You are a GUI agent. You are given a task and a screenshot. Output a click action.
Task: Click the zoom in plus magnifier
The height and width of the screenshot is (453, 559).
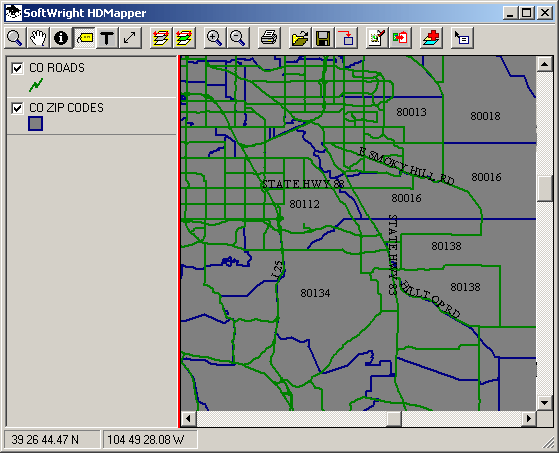(215, 38)
